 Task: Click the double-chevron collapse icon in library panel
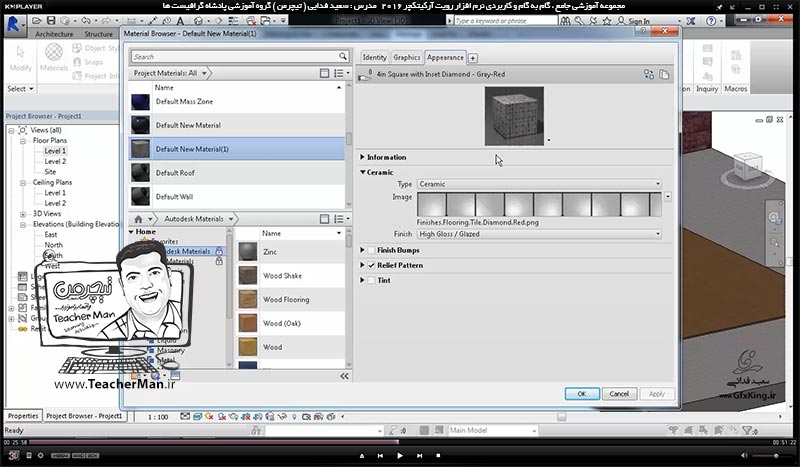344,376
